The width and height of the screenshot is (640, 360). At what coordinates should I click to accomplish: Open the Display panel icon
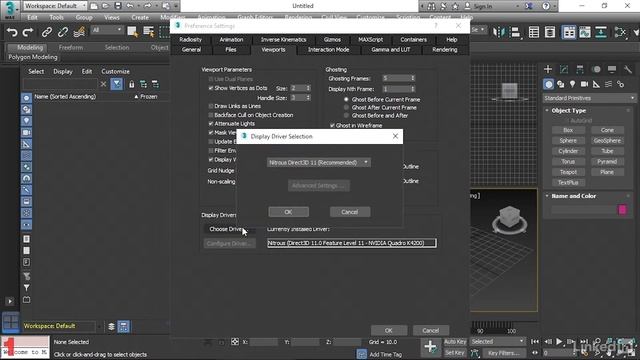click(x=612, y=69)
